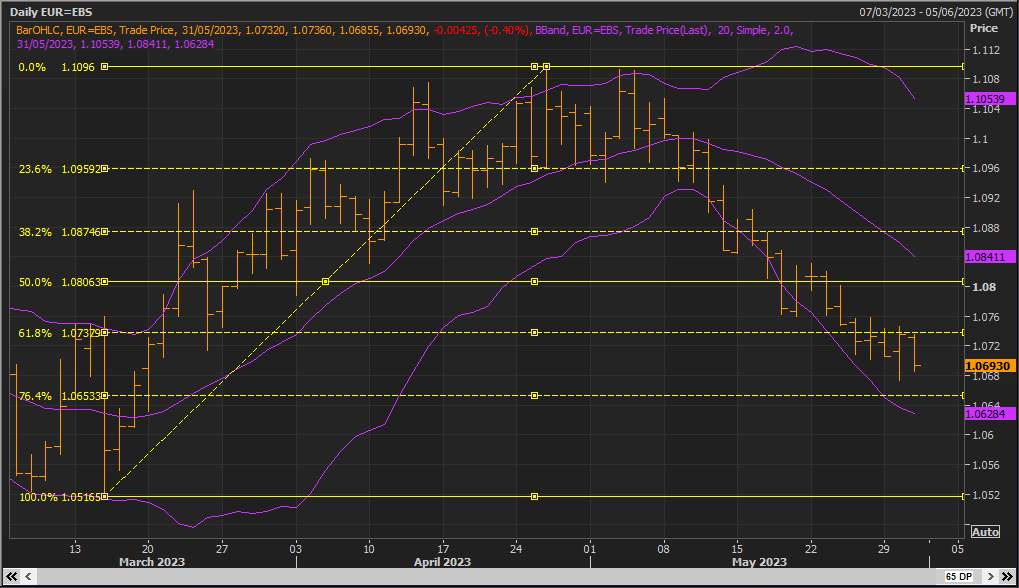Grab the Fibonacci swing-high anchor handle on 0.0% line
Screen dimensions: 1019x588
(547, 67)
